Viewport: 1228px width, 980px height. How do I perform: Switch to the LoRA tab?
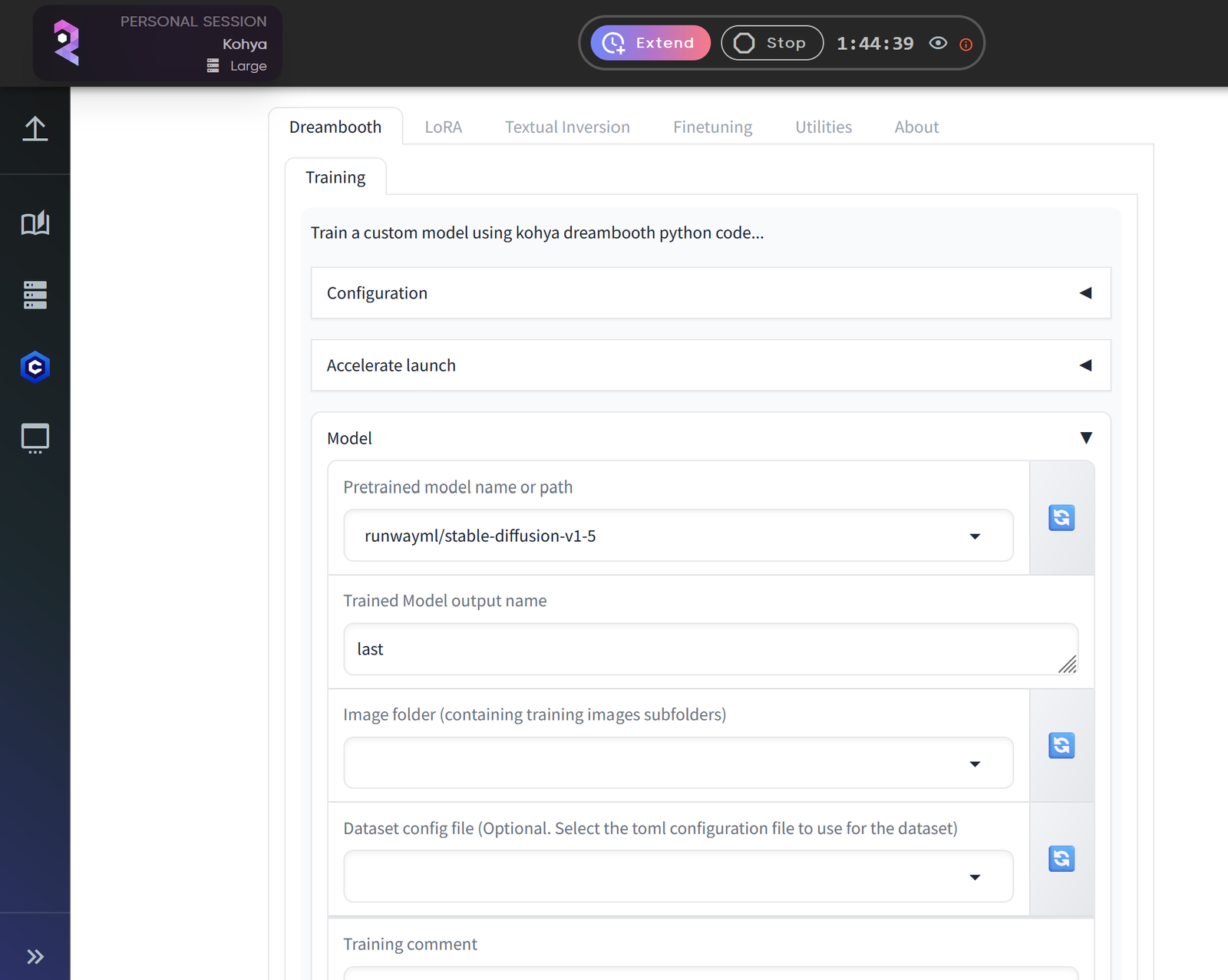(x=444, y=127)
